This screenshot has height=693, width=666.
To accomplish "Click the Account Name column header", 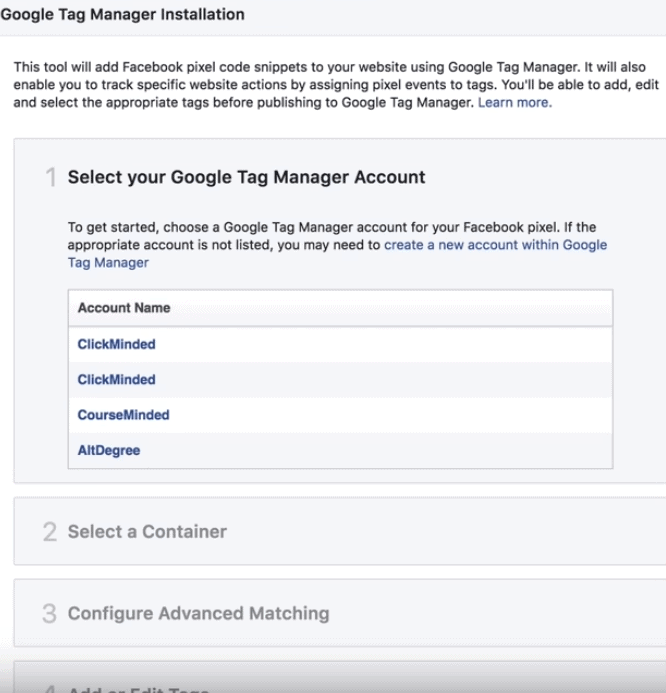I will coord(340,308).
